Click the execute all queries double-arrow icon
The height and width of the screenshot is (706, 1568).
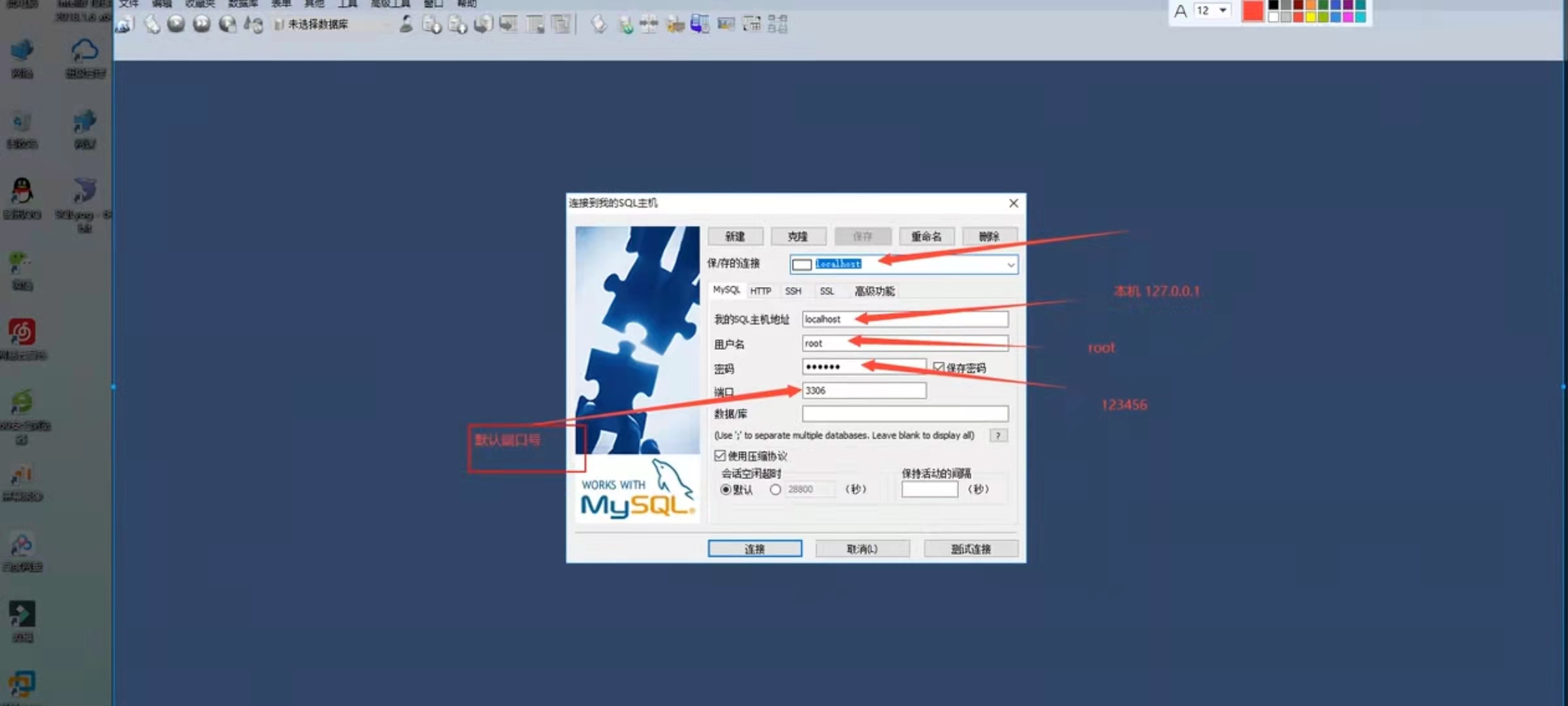[202, 24]
